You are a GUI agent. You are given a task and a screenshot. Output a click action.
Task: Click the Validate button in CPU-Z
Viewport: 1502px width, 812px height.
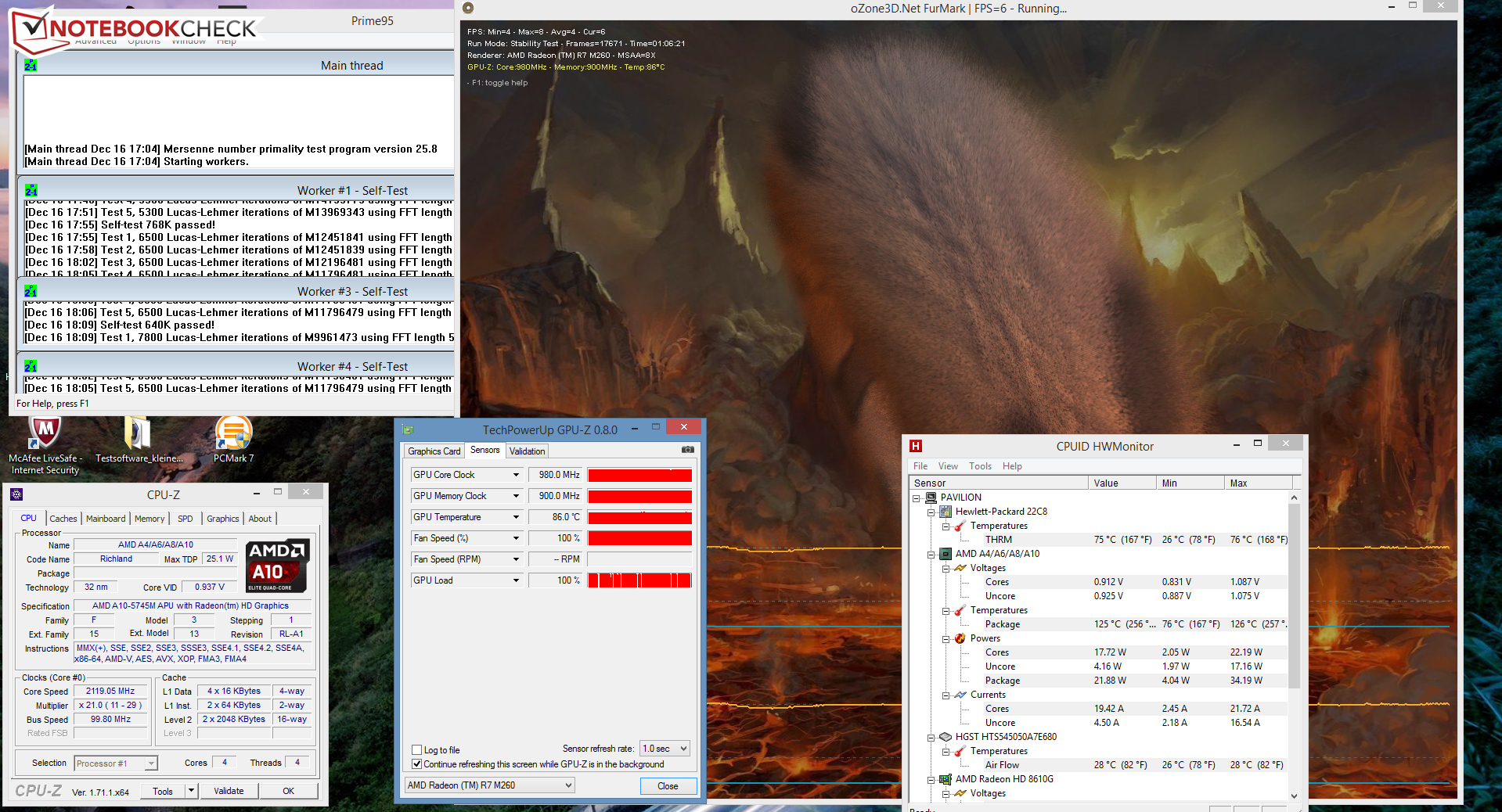click(229, 791)
